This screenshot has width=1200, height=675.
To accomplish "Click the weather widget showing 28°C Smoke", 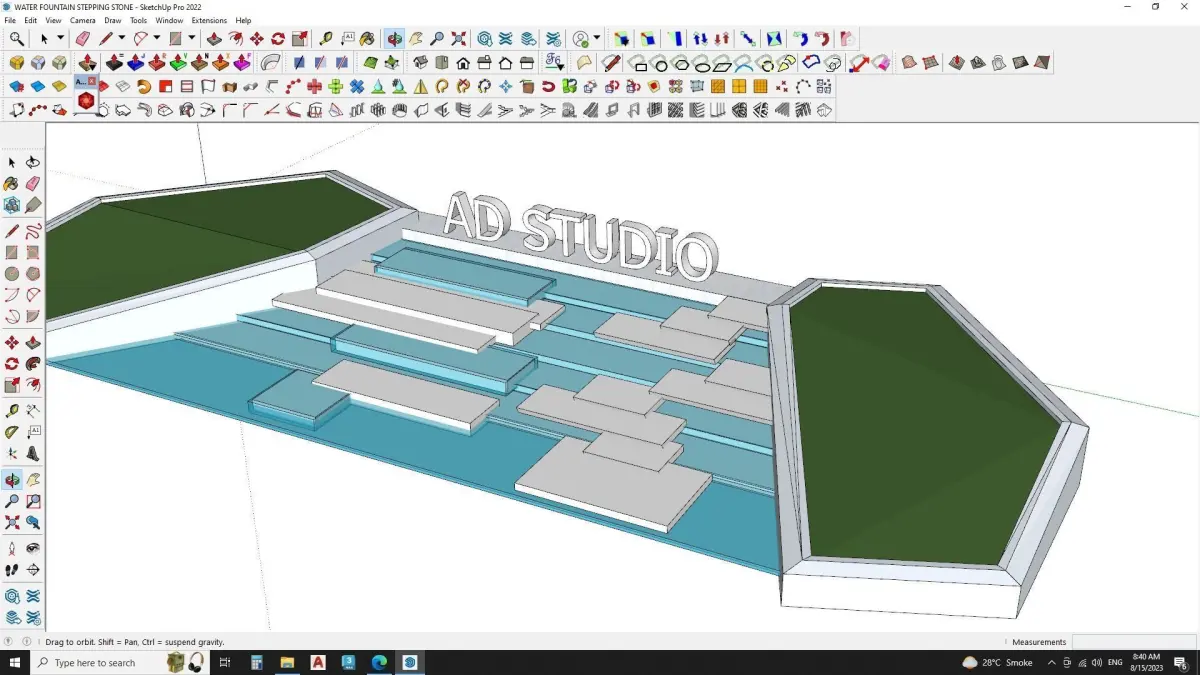I will pyautogui.click(x=997, y=662).
